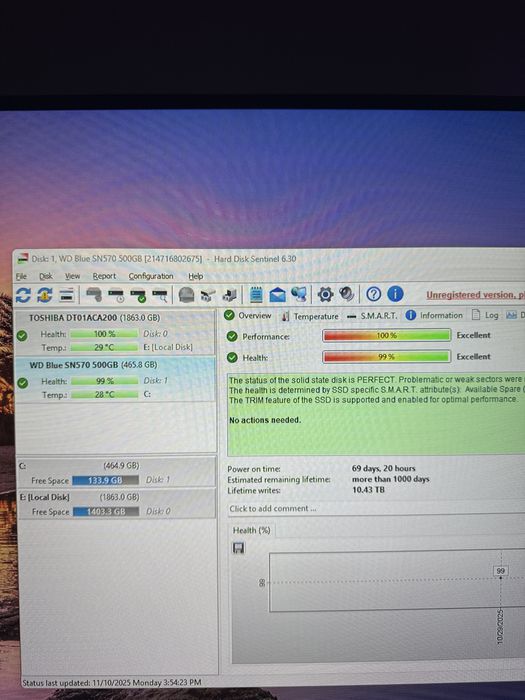
Task: Click the blue refresh arrows toolbar icon
Action: 23,295
